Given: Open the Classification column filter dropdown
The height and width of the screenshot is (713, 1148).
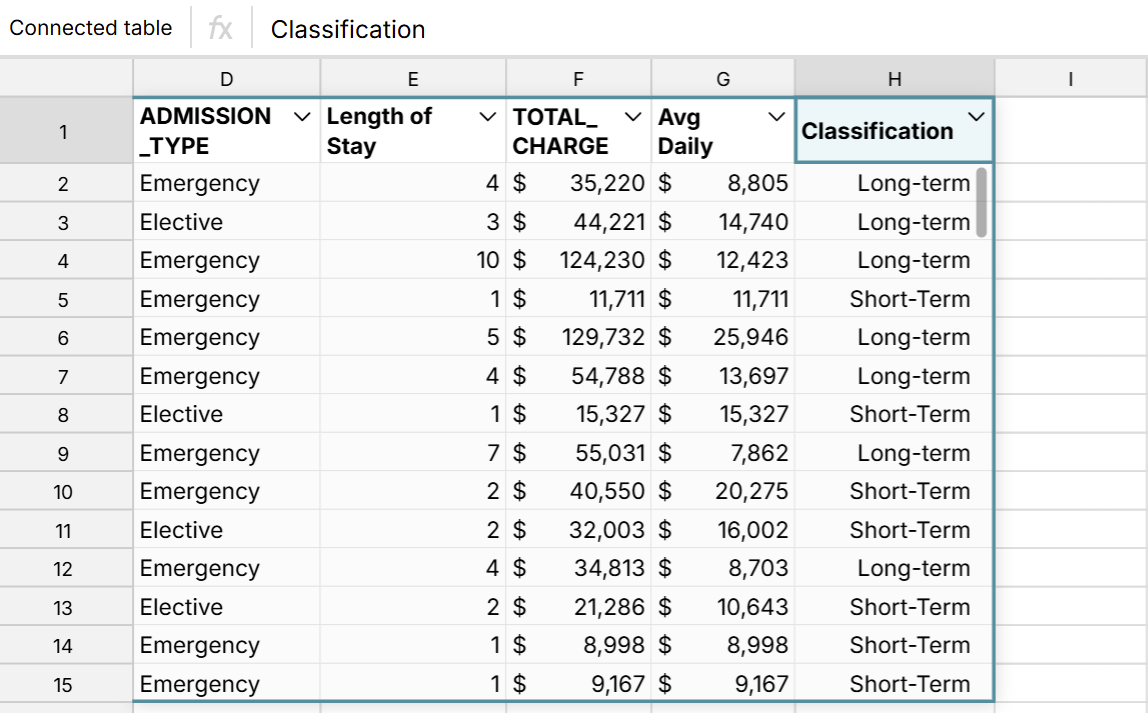Looking at the screenshot, I should (977, 116).
